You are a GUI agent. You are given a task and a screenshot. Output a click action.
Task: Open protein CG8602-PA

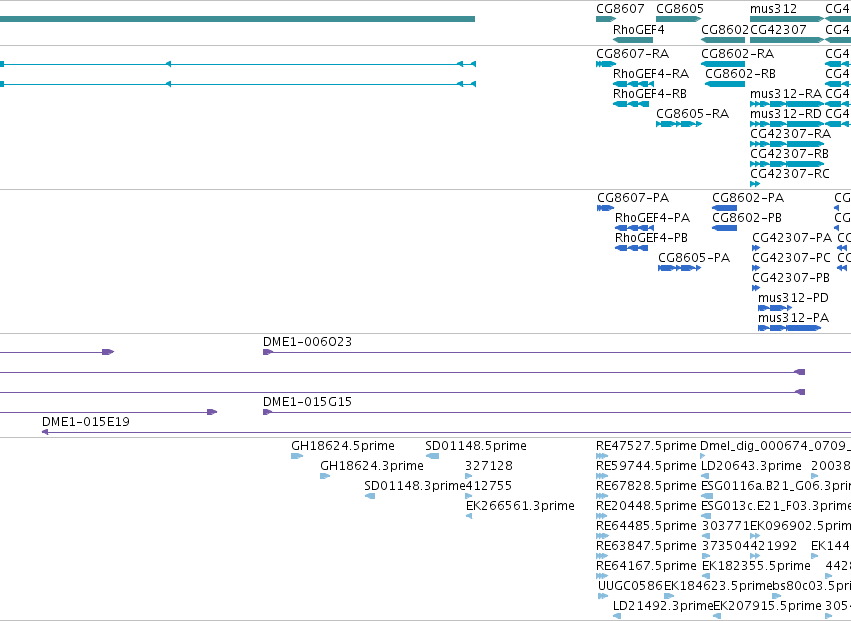tap(748, 198)
